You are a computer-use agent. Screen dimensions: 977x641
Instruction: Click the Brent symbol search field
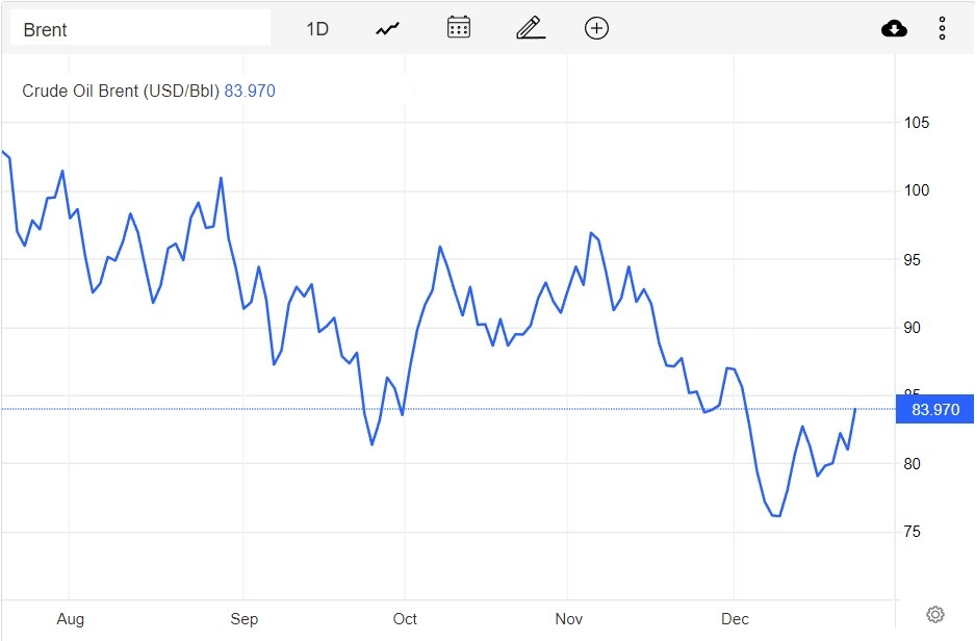[140, 29]
